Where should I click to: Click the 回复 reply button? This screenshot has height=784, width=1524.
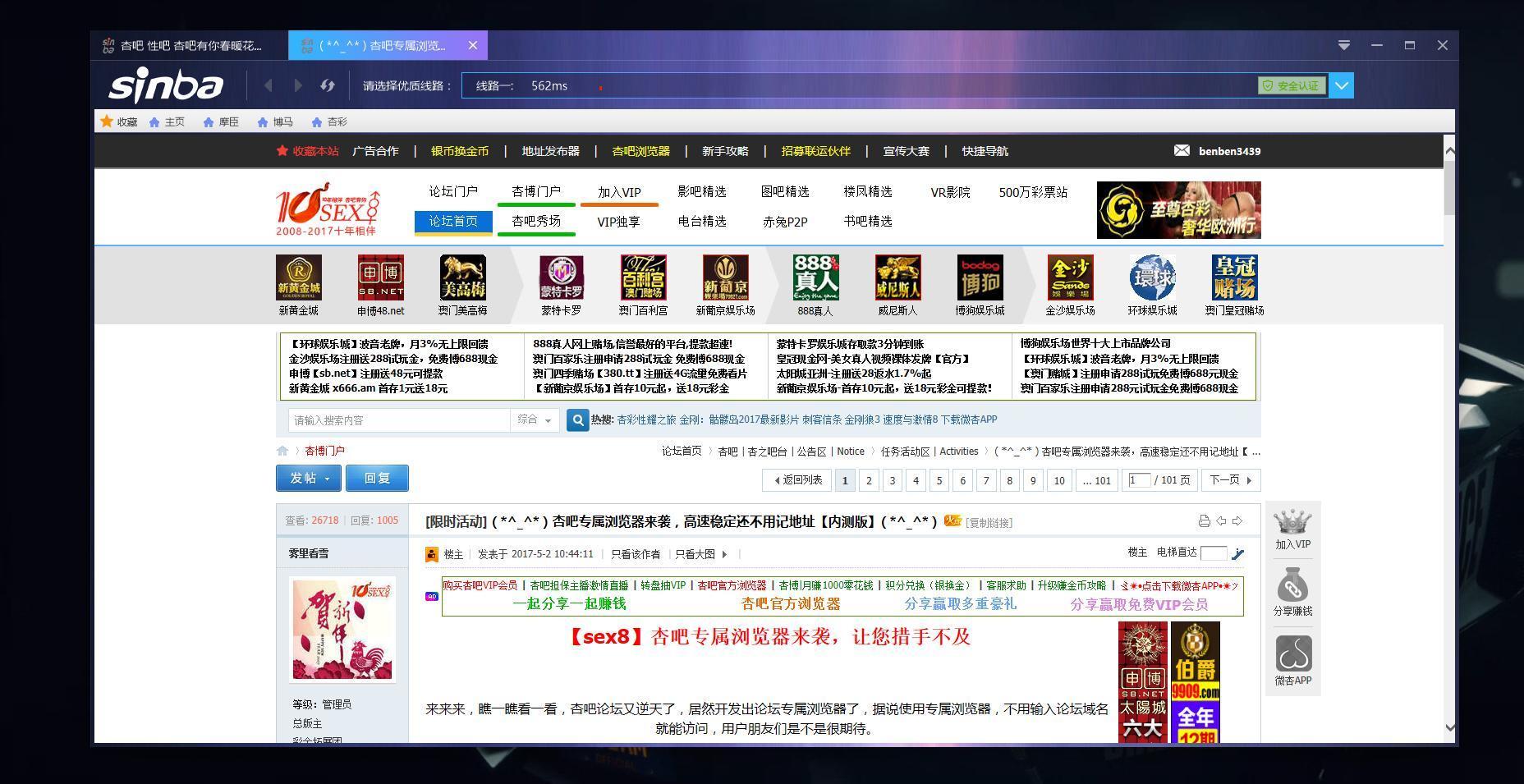click(377, 478)
